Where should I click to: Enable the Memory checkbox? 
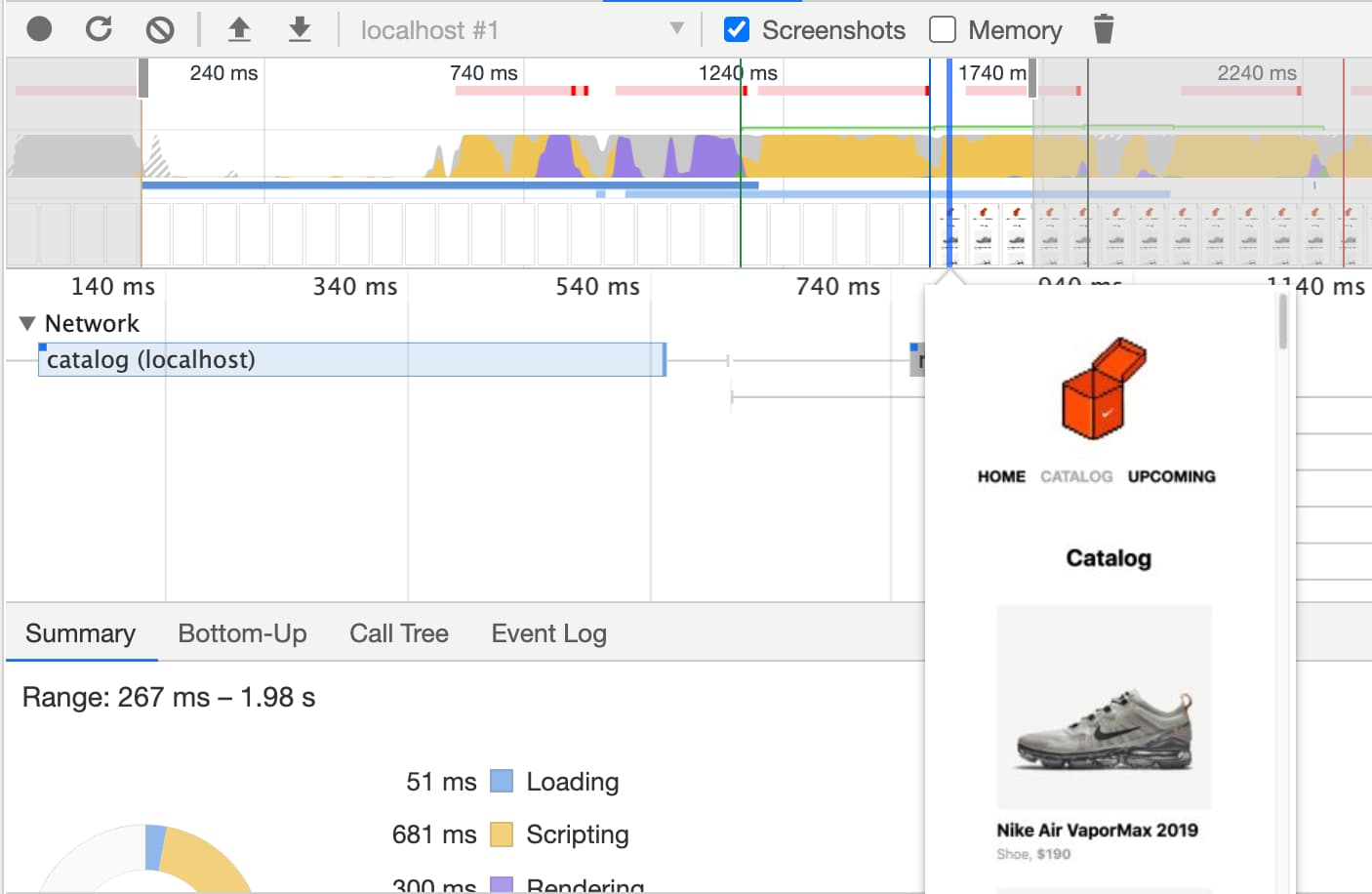[943, 29]
